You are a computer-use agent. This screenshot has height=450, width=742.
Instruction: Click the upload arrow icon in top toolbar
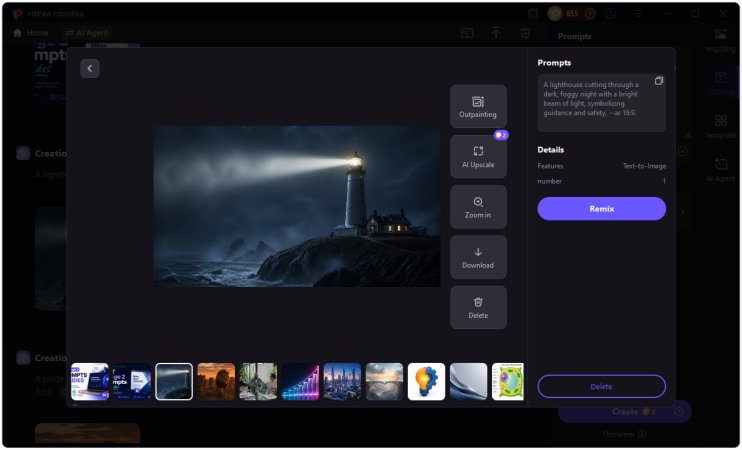click(x=496, y=33)
